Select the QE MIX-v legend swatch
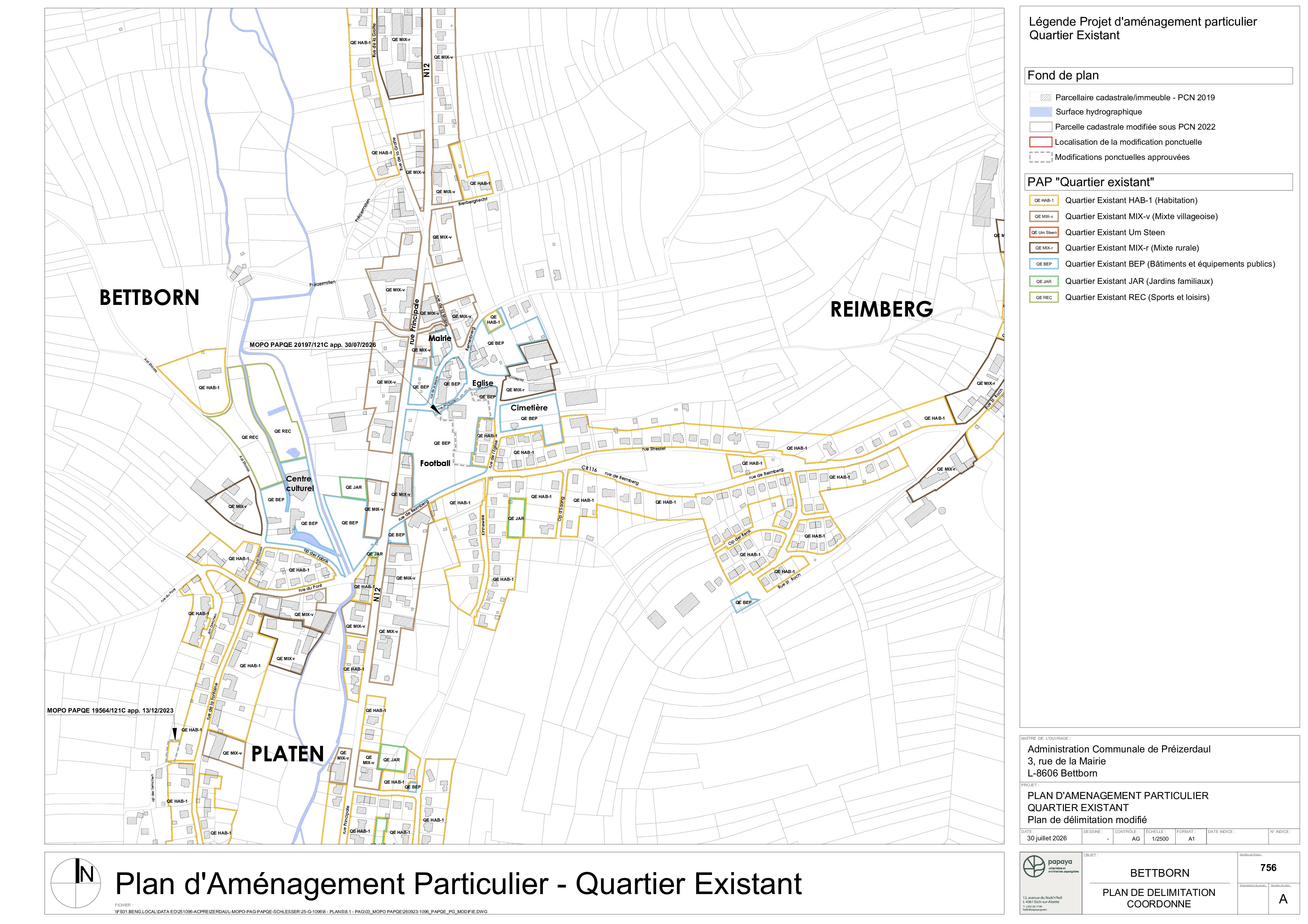The height and width of the screenshot is (924, 1308). click(x=1044, y=216)
